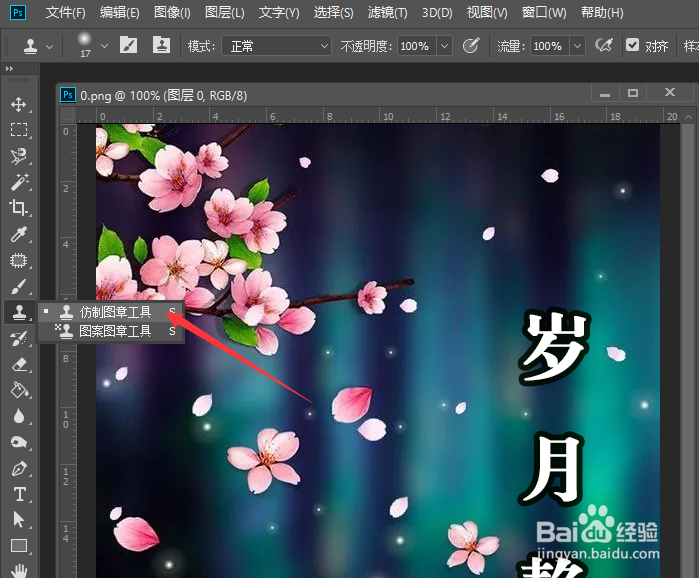Image resolution: width=699 pixels, height=578 pixels.
Task: Open the View (视图) menu
Action: coord(487,12)
